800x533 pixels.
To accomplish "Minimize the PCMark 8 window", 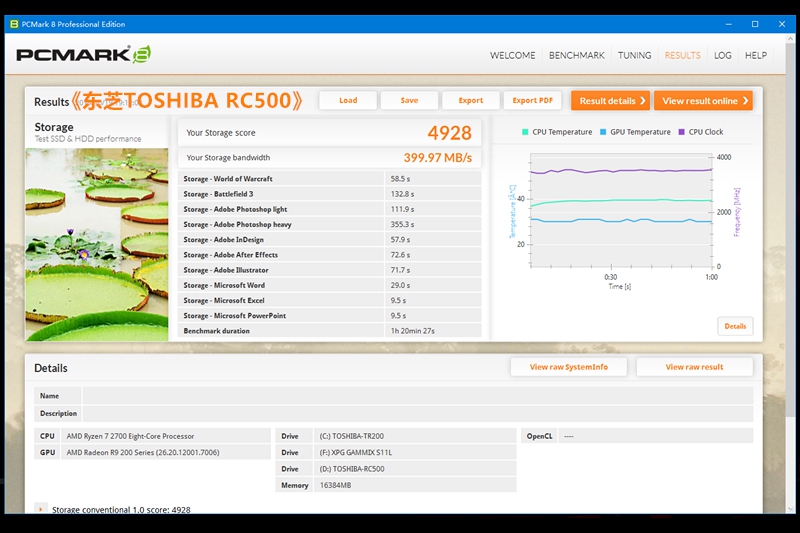I will (x=729, y=24).
